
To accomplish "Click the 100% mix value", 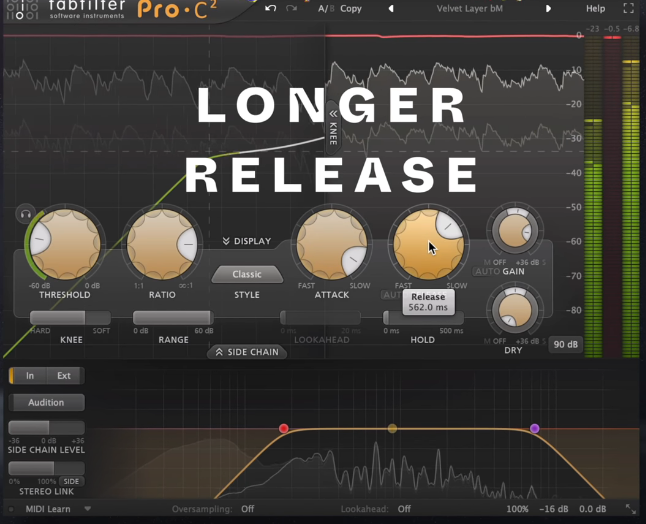I will (517, 509).
